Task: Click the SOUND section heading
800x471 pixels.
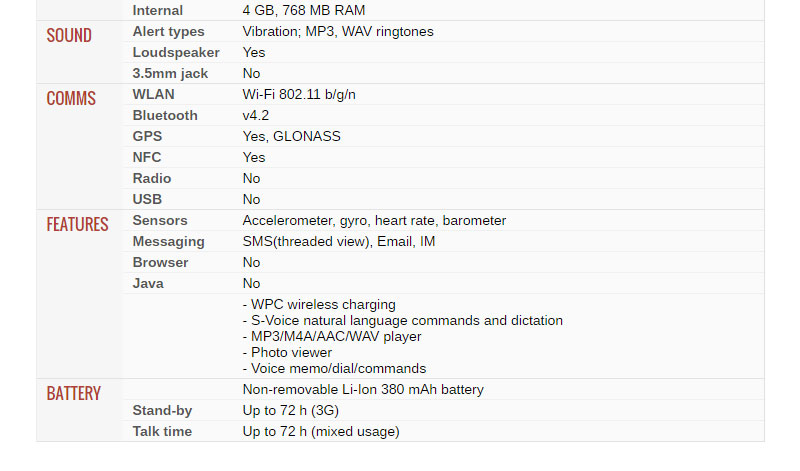Action: click(x=69, y=35)
